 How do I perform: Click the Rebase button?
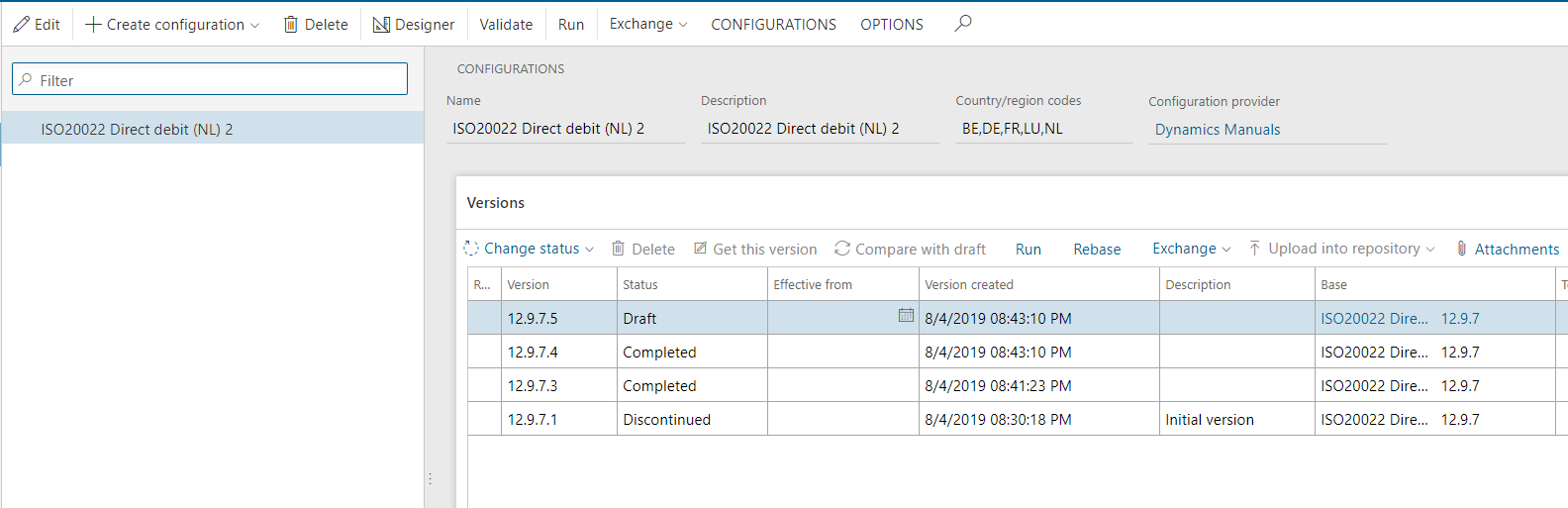click(x=1097, y=250)
